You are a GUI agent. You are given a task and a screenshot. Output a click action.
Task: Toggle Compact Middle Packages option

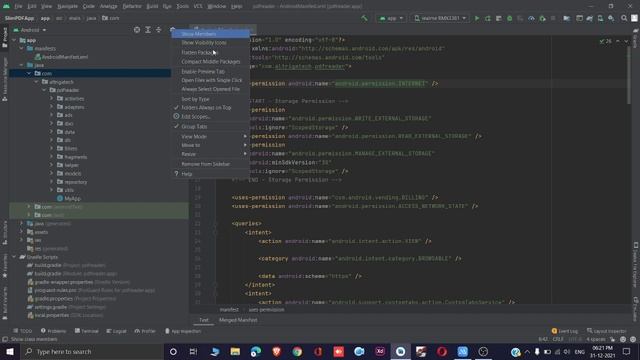click(x=211, y=62)
